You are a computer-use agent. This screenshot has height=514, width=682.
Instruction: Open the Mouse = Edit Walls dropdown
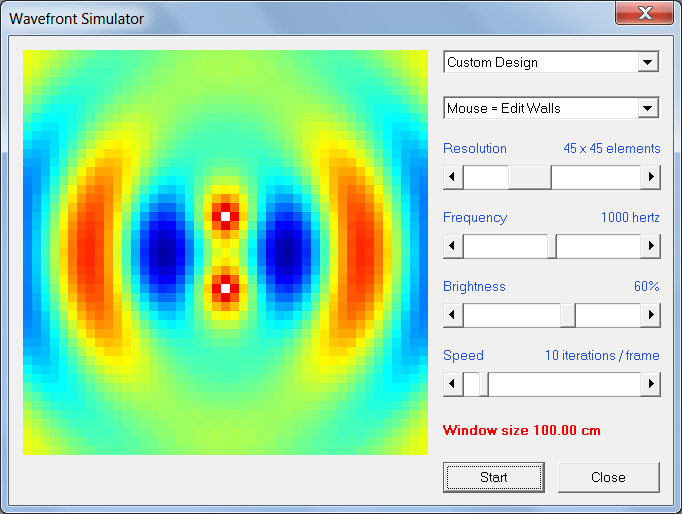coord(552,108)
